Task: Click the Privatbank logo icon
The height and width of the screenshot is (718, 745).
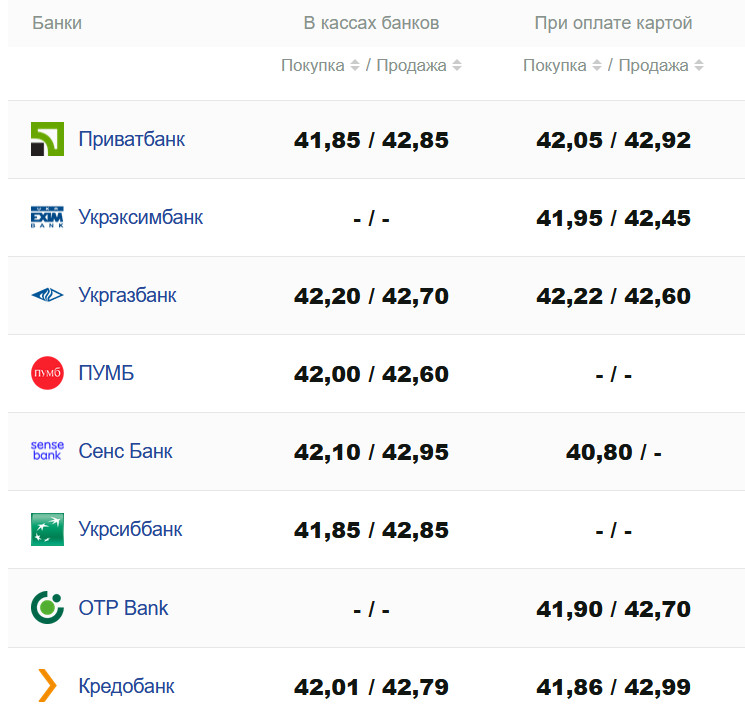Action: 47,139
